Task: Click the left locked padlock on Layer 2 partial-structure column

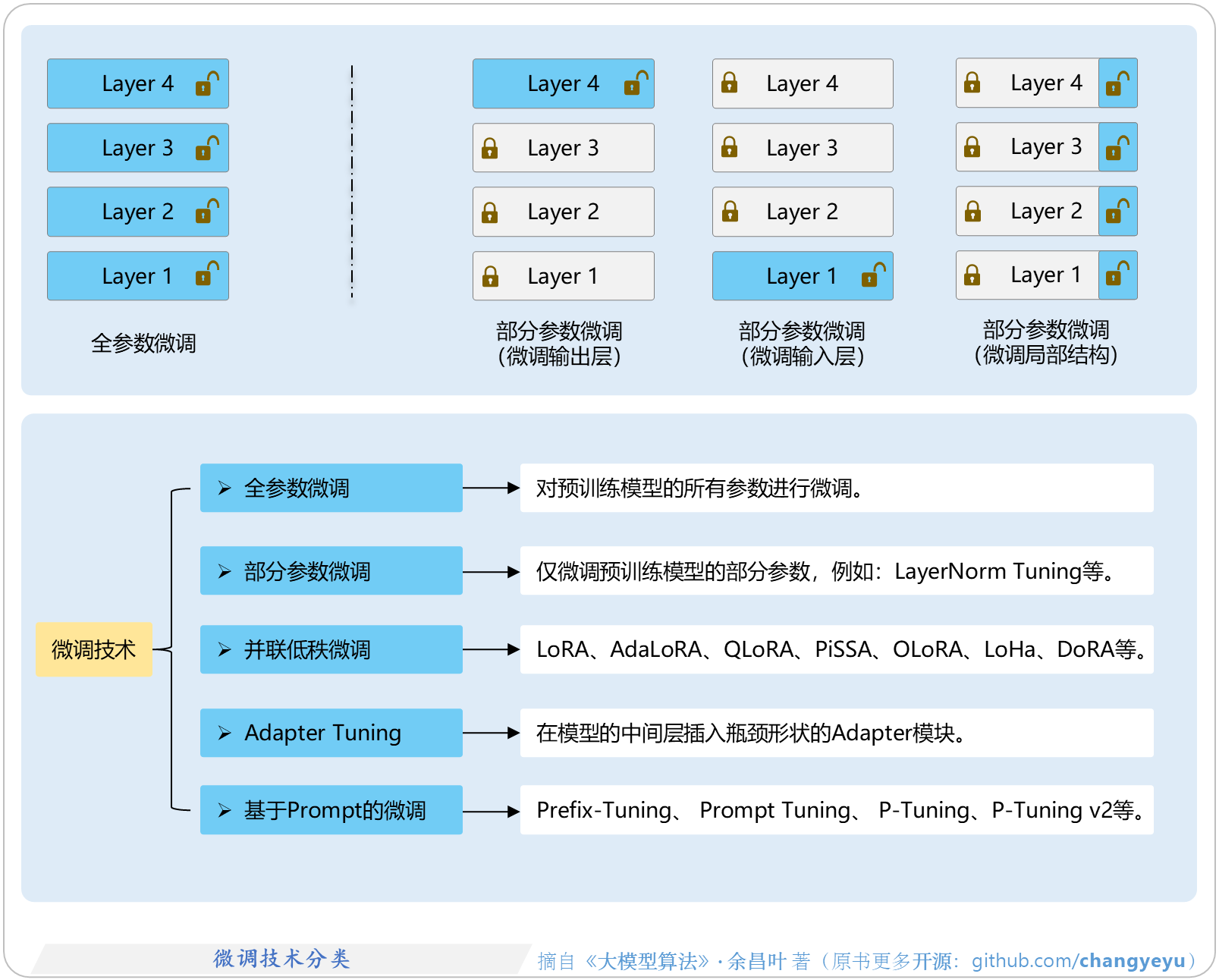Action: (x=972, y=212)
